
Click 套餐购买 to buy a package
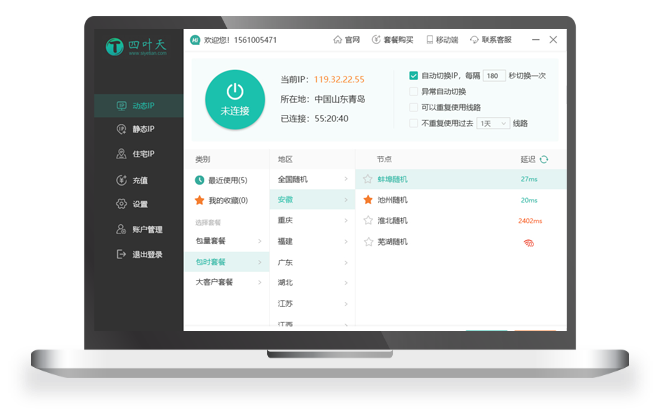pyautogui.click(x=393, y=40)
